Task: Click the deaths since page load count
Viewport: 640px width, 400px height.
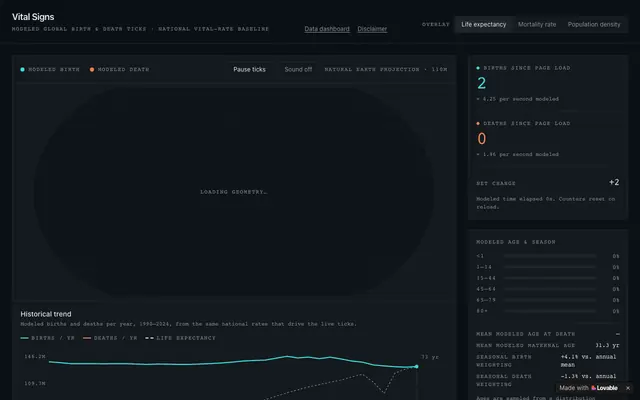Action: pos(482,139)
